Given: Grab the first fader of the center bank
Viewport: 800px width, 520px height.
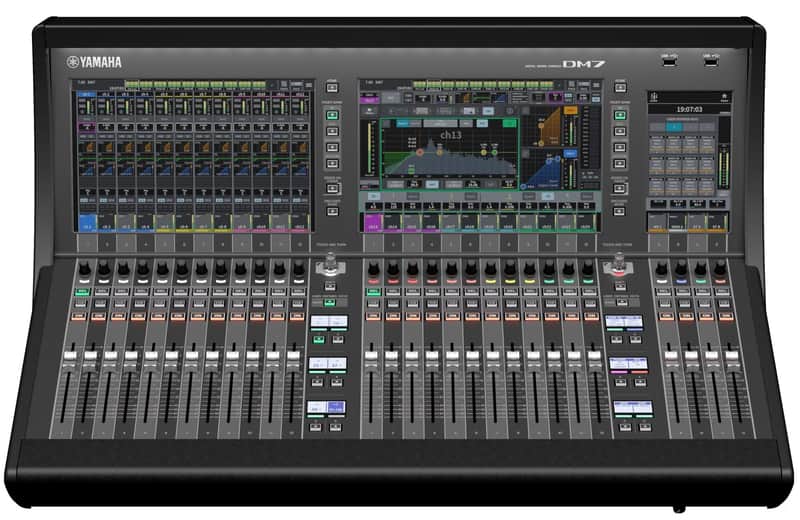Looking at the screenshot, I should pyautogui.click(x=371, y=357).
